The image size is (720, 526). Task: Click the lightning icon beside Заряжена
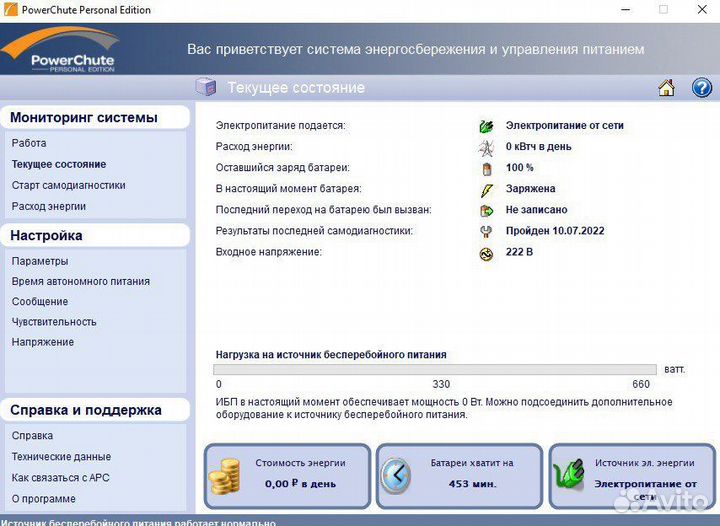click(x=486, y=190)
